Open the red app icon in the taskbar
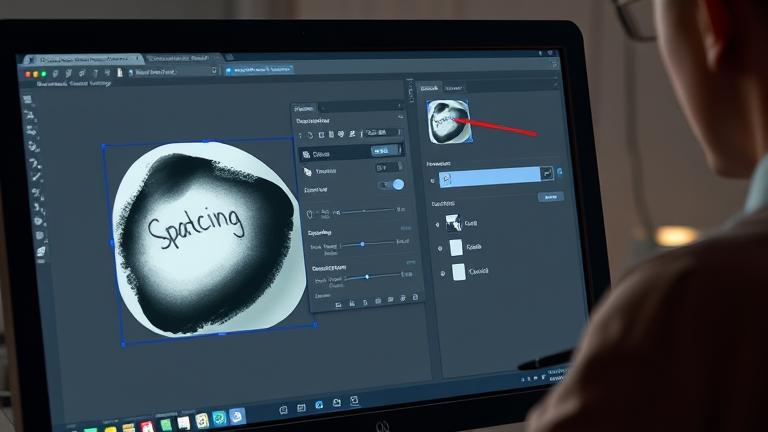The image size is (768, 432). [147, 426]
